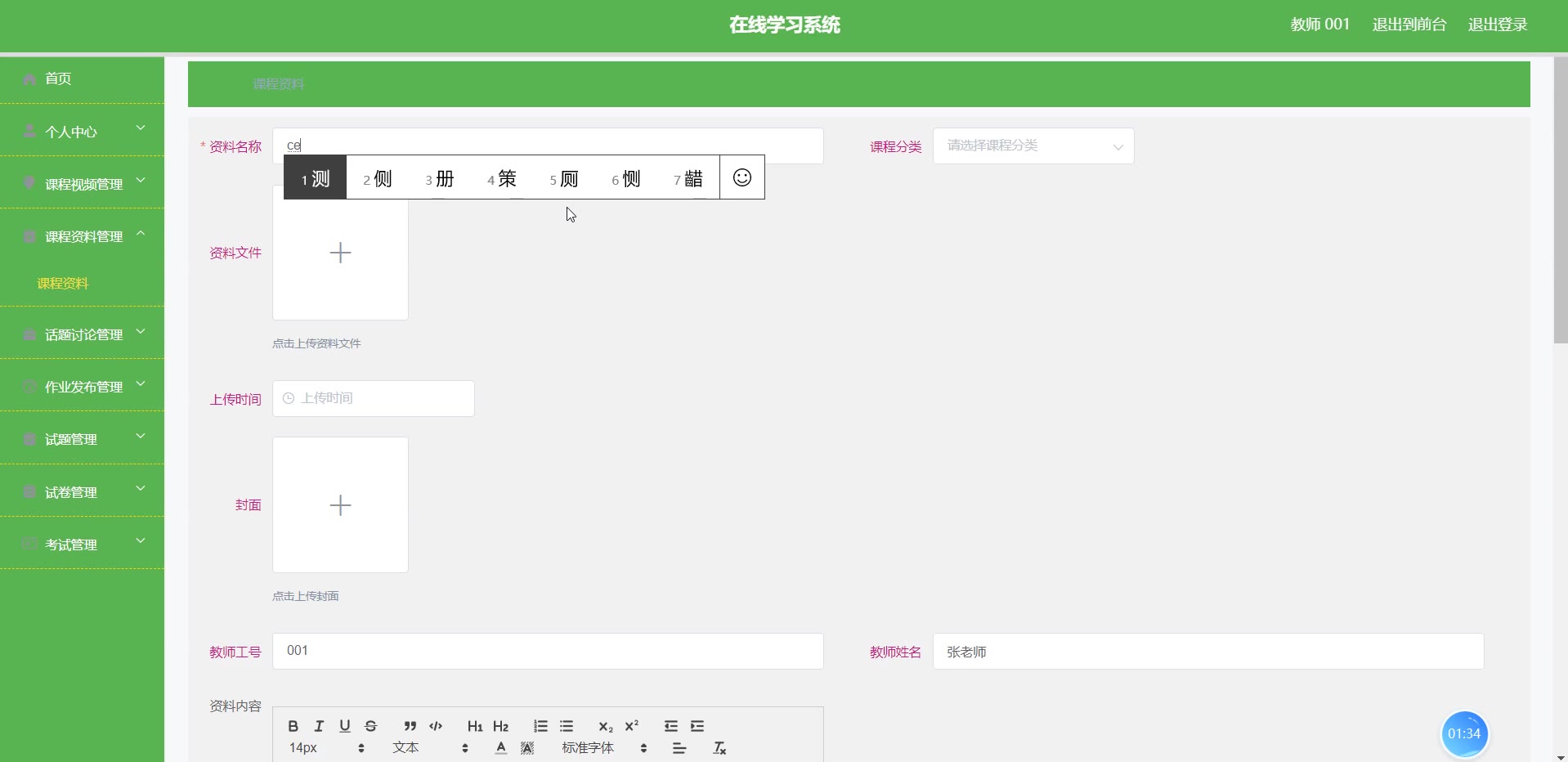Open the 课程资料 submenu item

(x=63, y=283)
